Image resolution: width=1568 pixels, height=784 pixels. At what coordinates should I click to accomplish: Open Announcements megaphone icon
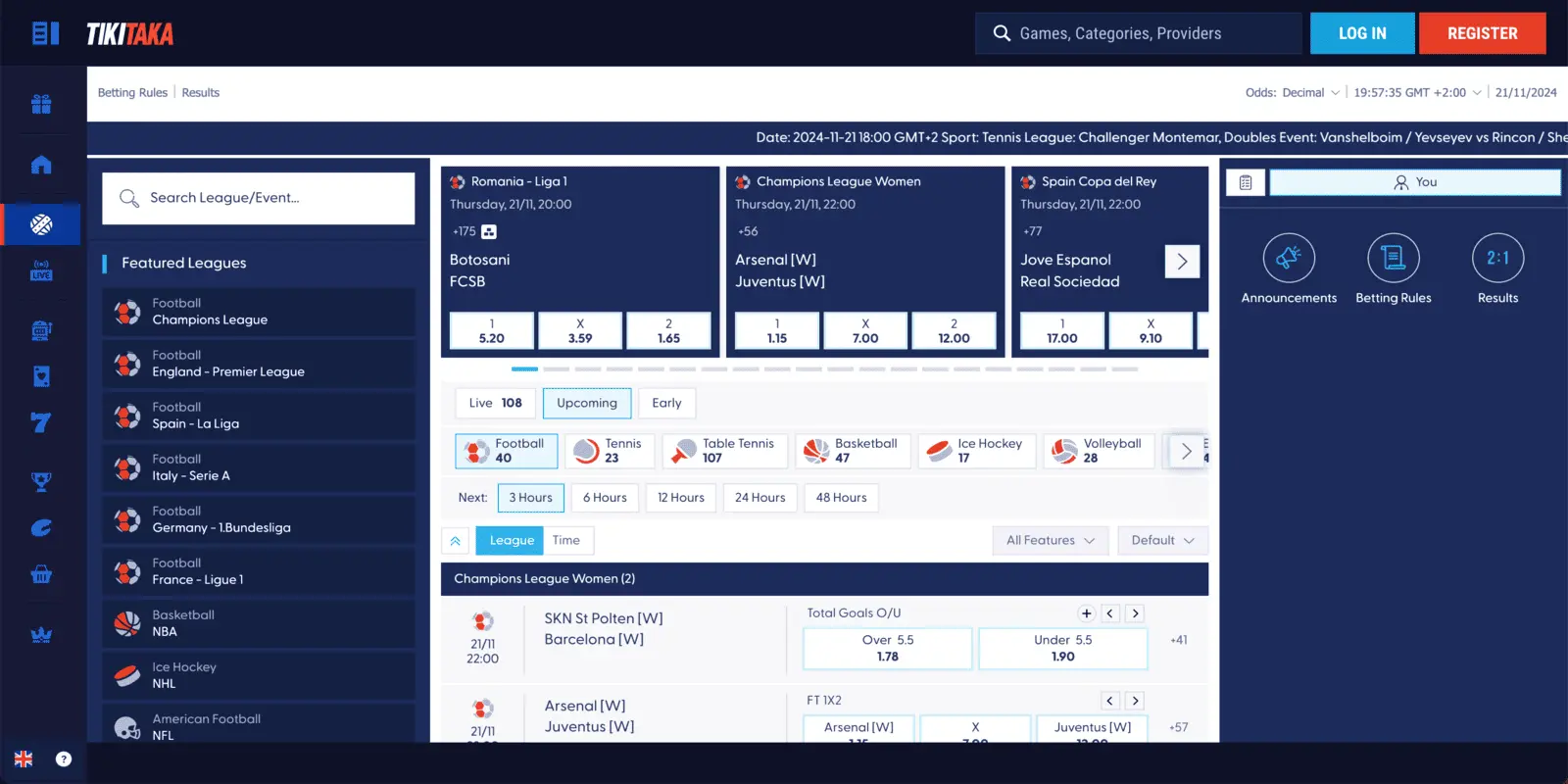point(1289,259)
